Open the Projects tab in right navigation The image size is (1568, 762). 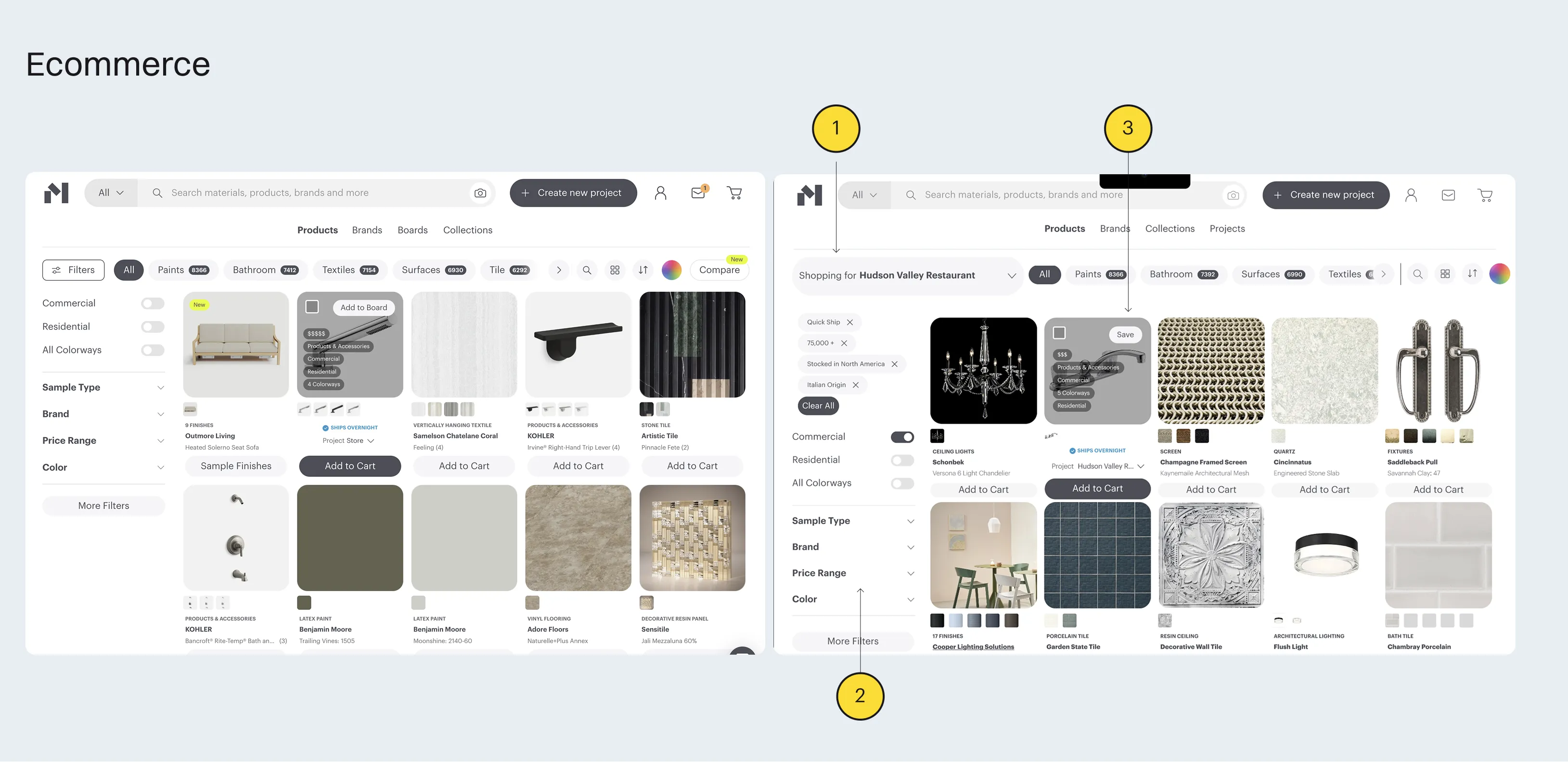coord(1226,229)
